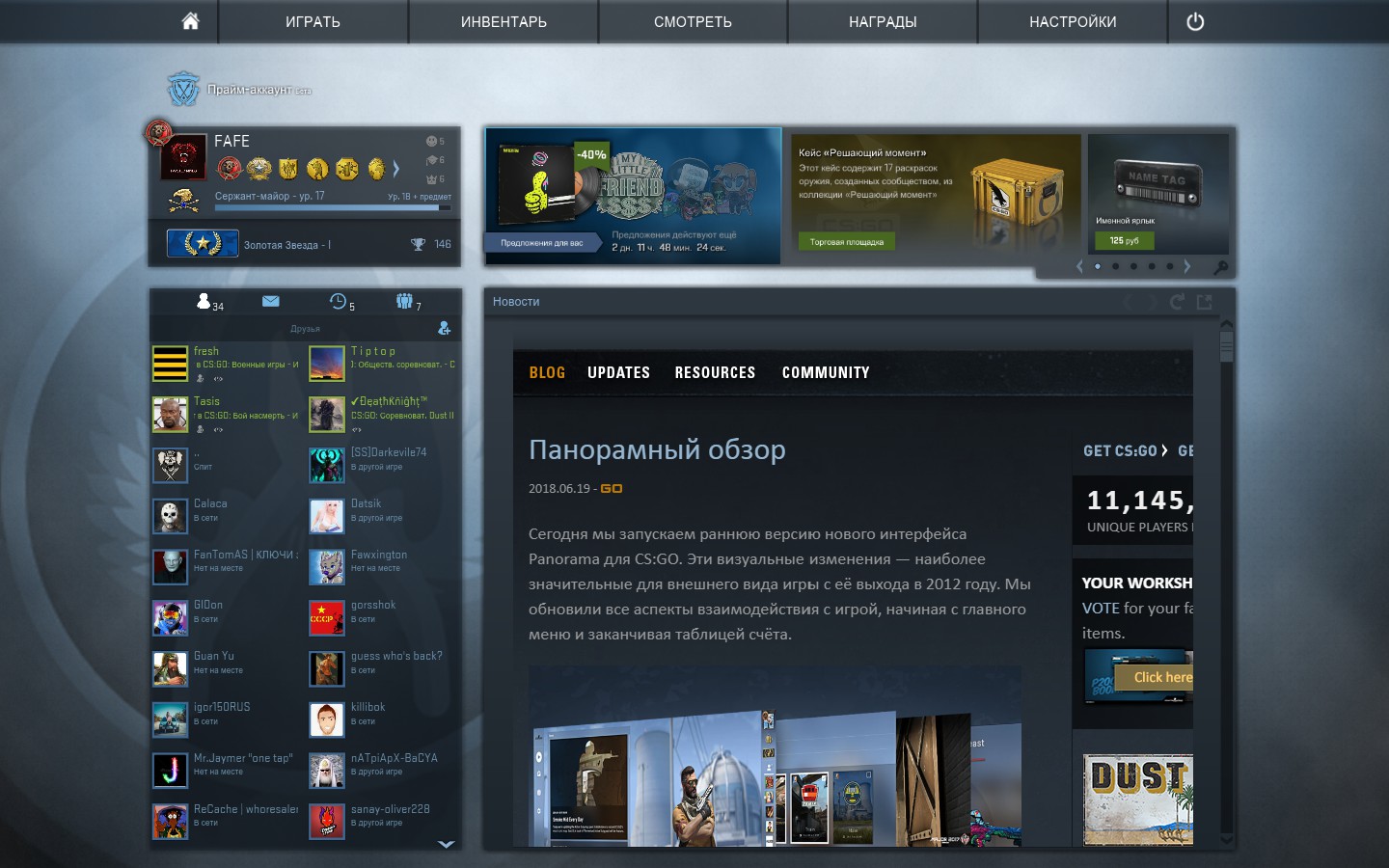Click the XP level progress bar

[333, 206]
